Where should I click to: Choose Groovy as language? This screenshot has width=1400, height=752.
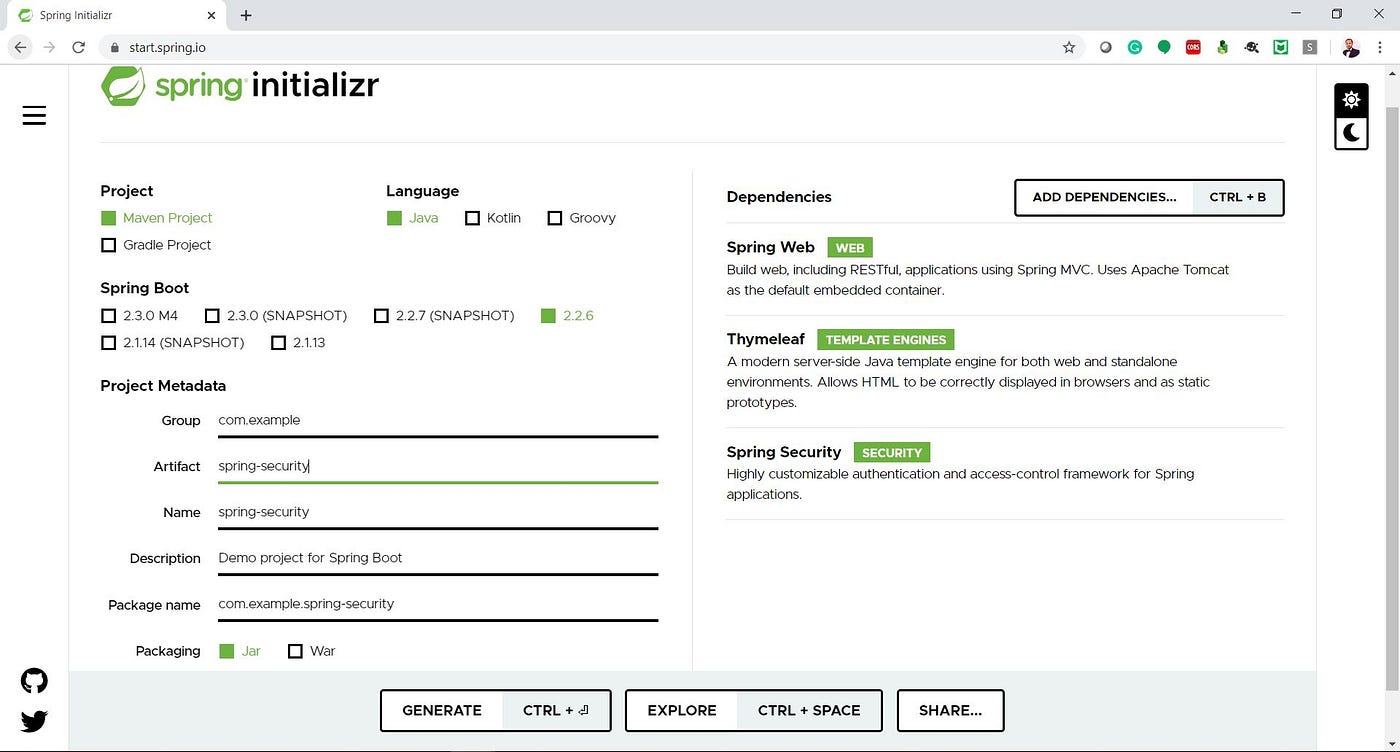582,218
